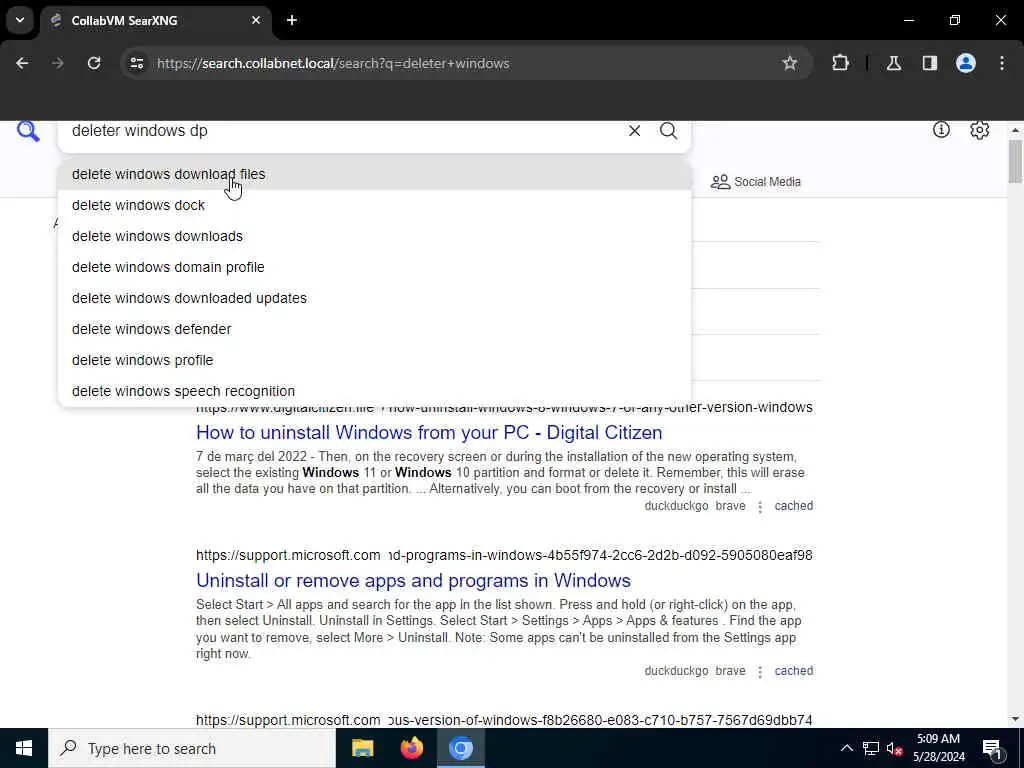Open a new browser tab
Viewport: 1024px width, 768px height.
tap(292, 20)
